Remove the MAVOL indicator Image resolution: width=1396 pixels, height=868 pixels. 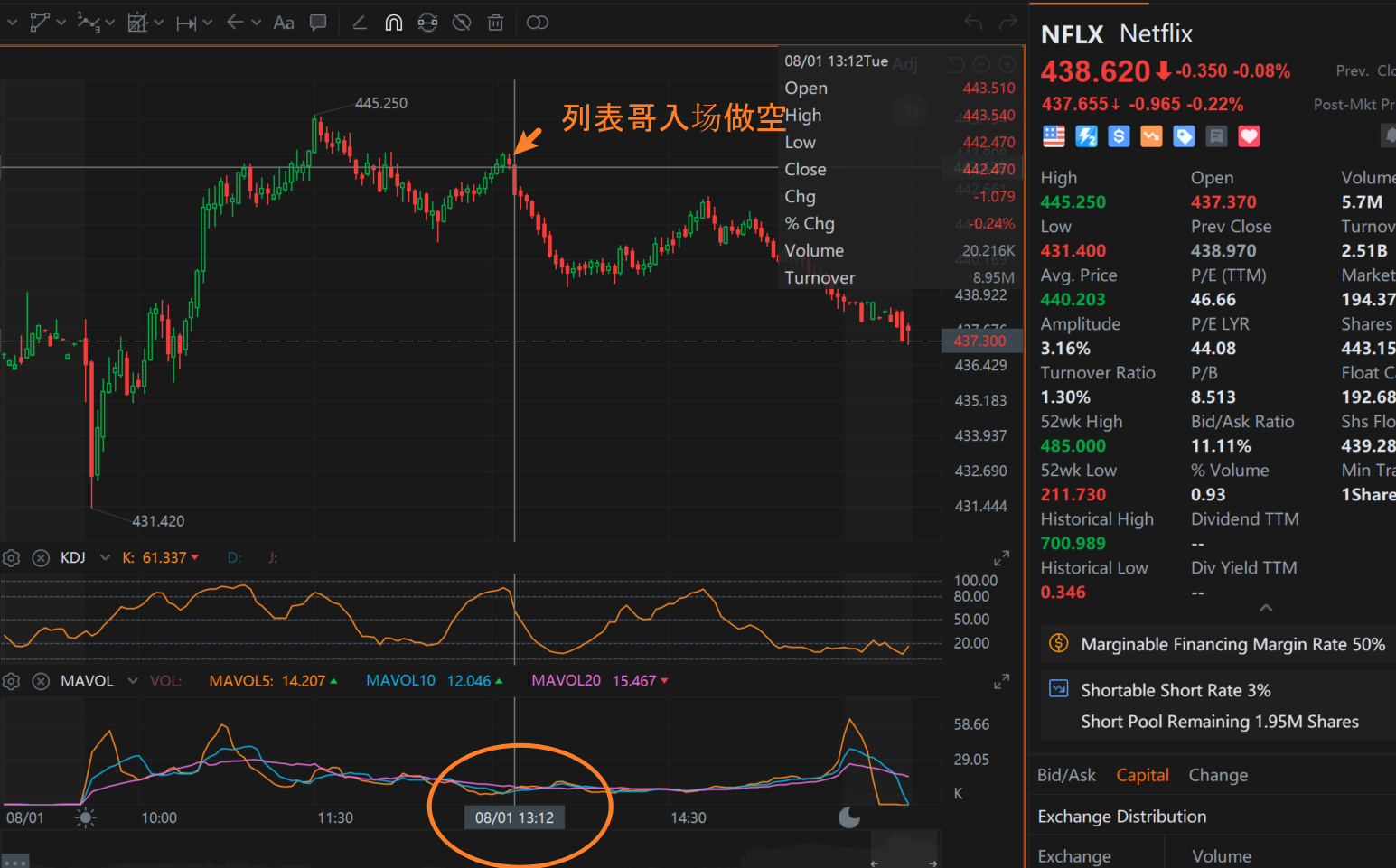point(41,681)
